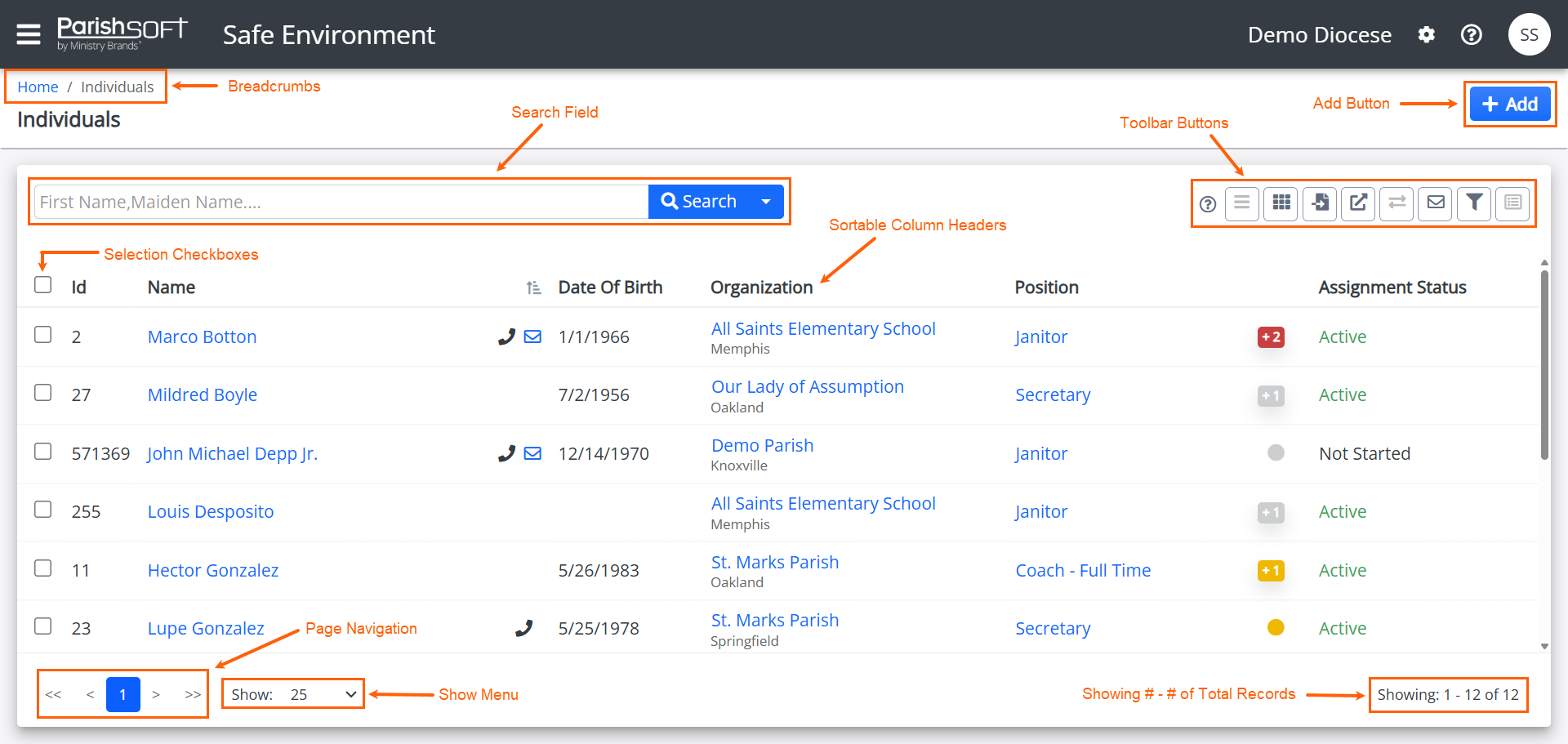Click the list details toolbar icon

[1513, 203]
